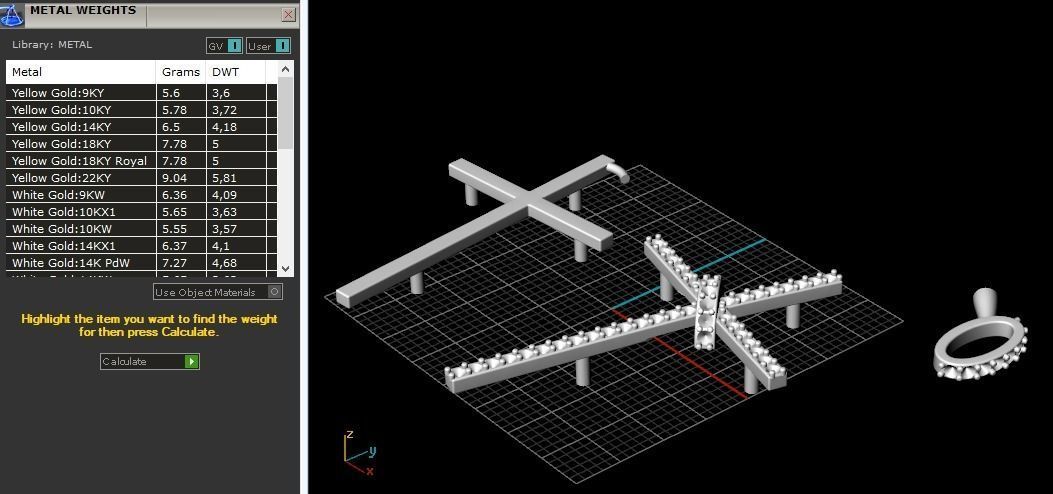This screenshot has width=1053, height=494.
Task: Click the DWT column header
Action: 236,72
